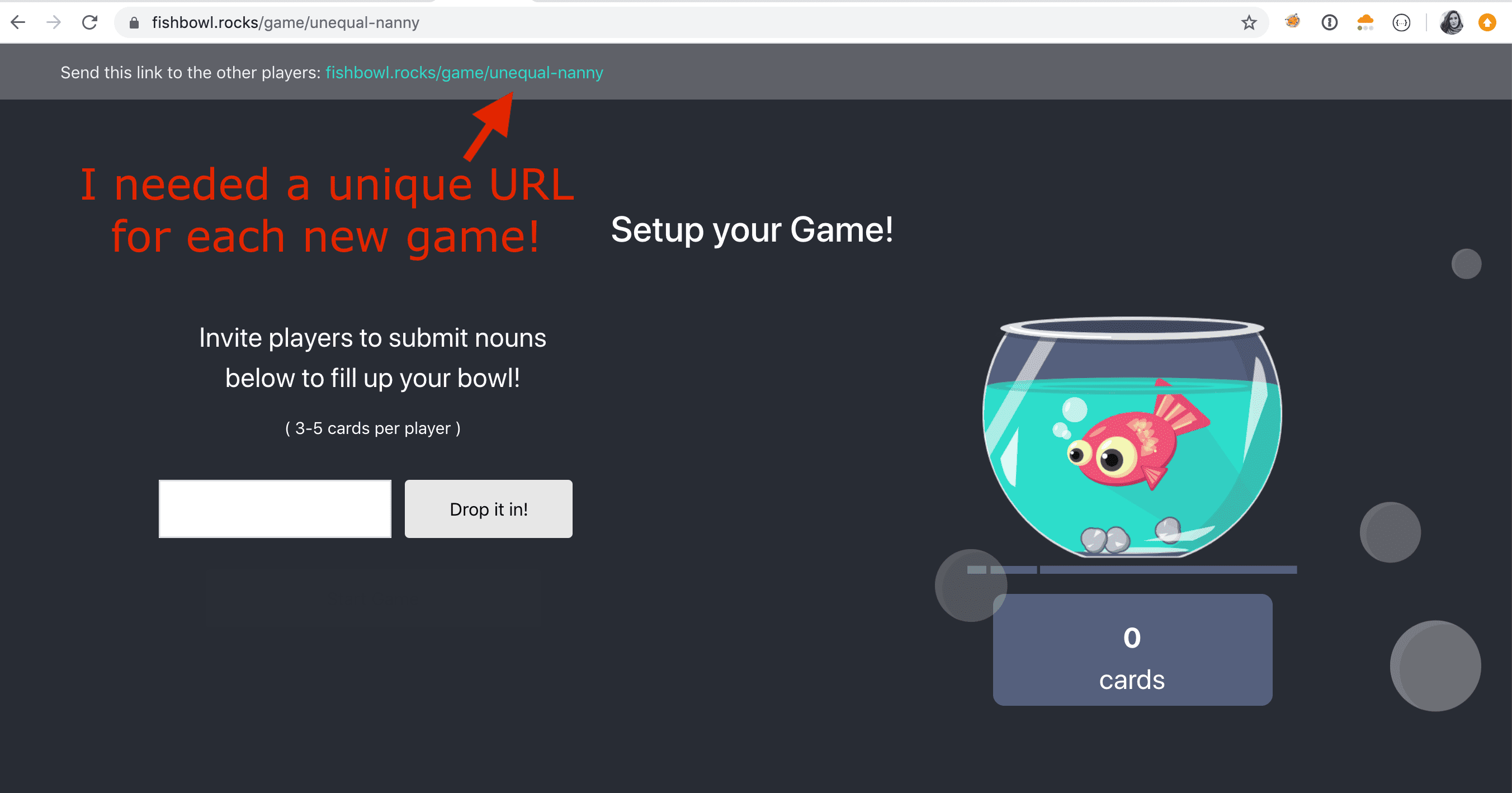
Task: View site info via the lock icon
Action: point(134,23)
